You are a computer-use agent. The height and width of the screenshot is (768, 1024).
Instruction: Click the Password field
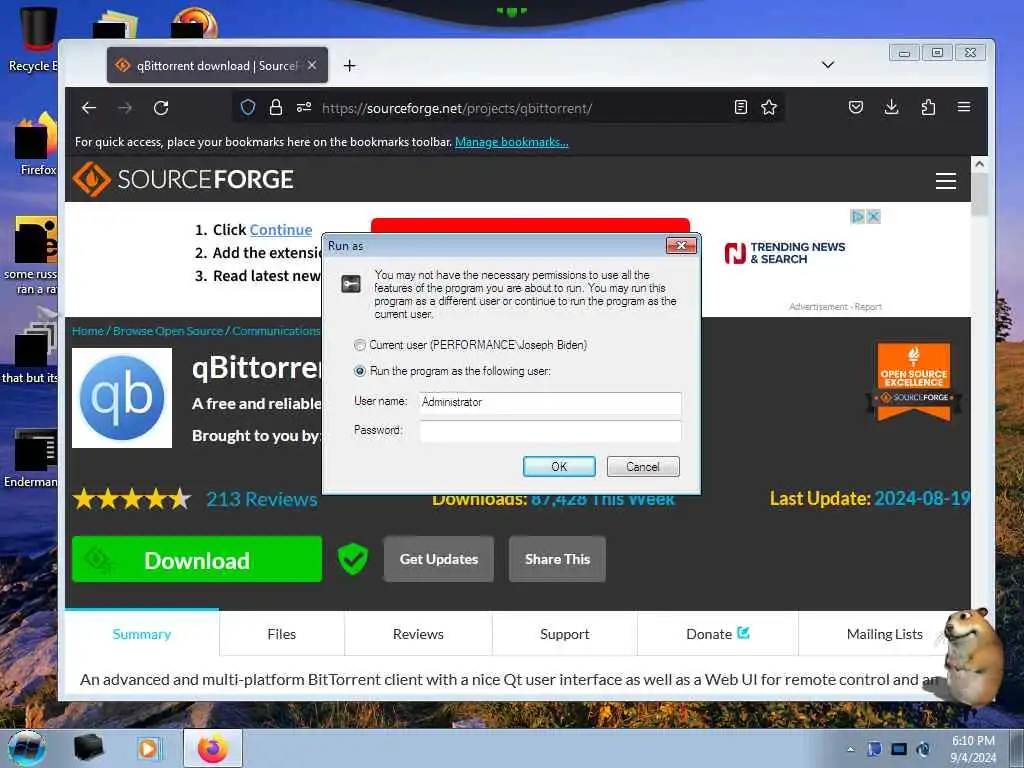pos(551,431)
